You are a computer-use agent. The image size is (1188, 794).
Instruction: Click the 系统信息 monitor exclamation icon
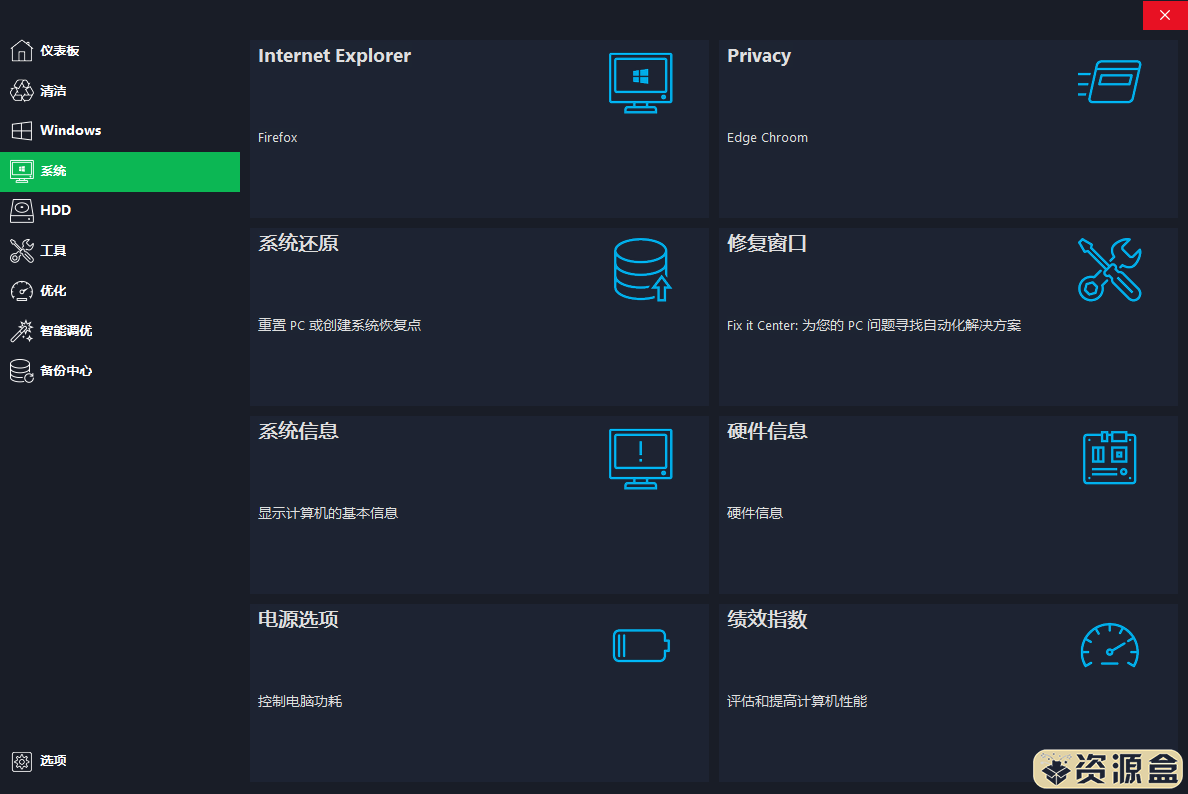click(x=640, y=459)
